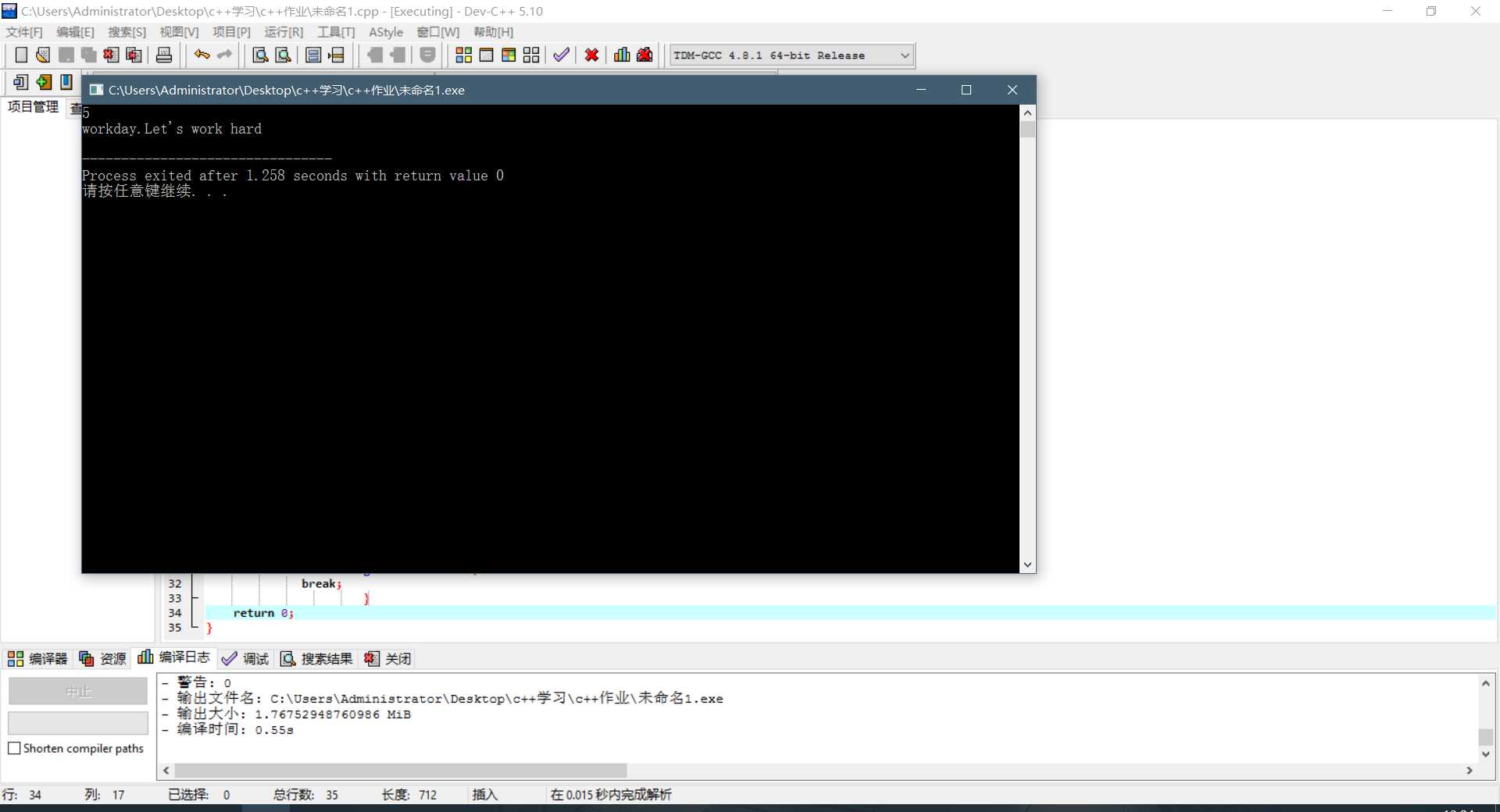Click the Goto line icon
The height and width of the screenshot is (812, 1500).
coord(337,55)
